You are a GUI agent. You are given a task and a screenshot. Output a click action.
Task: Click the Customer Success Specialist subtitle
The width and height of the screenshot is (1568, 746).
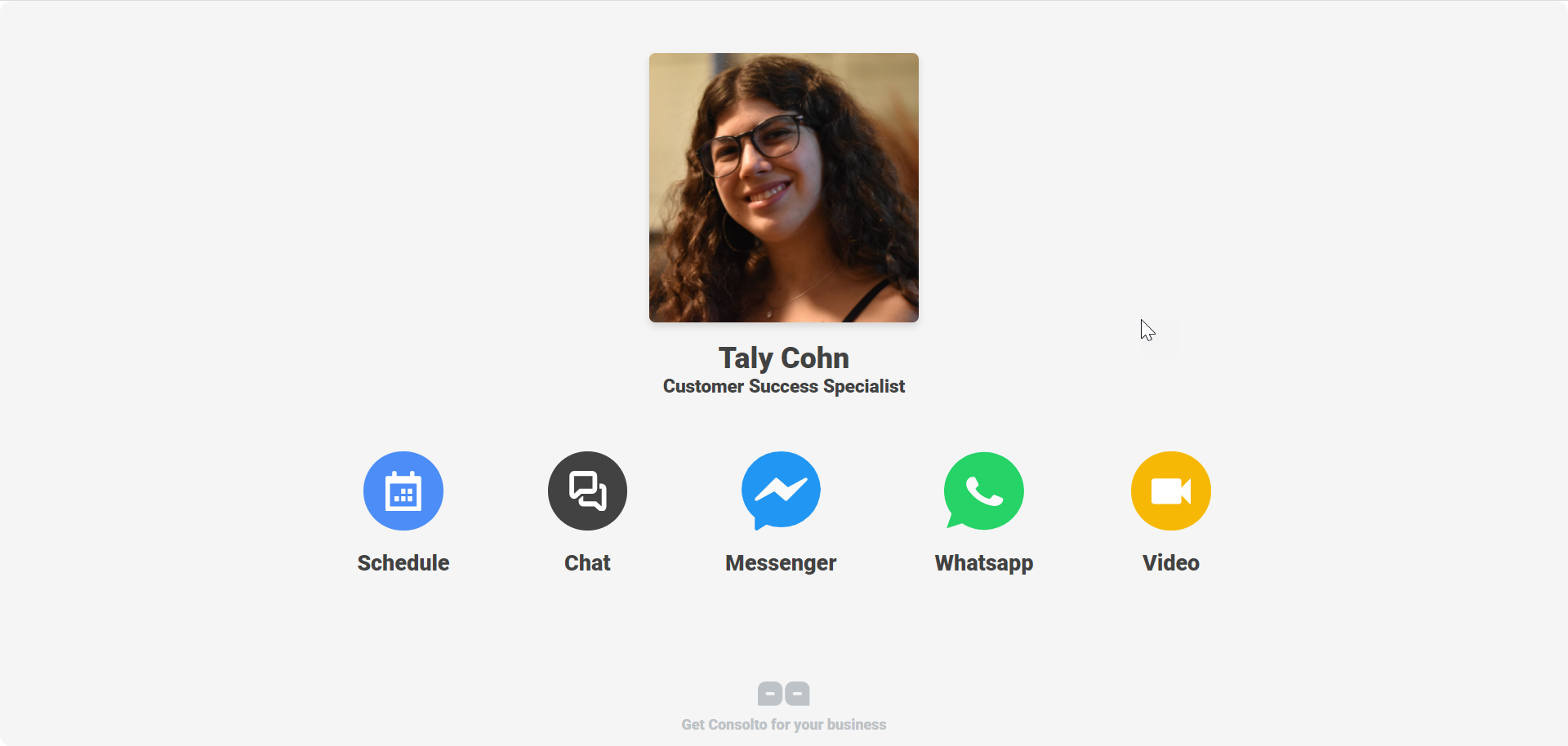[784, 386]
